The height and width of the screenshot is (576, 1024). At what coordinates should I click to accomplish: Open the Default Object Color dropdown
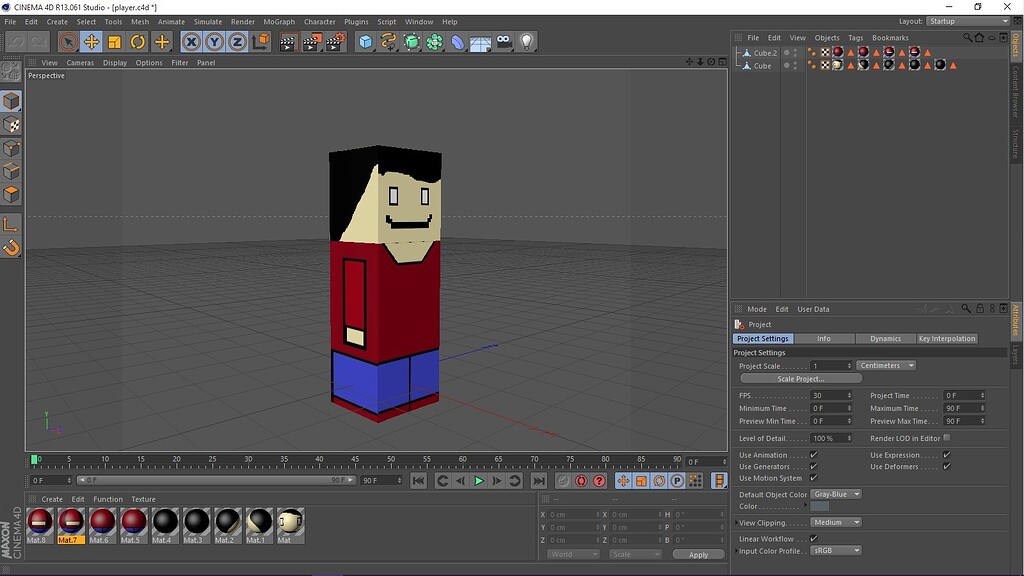(837, 494)
